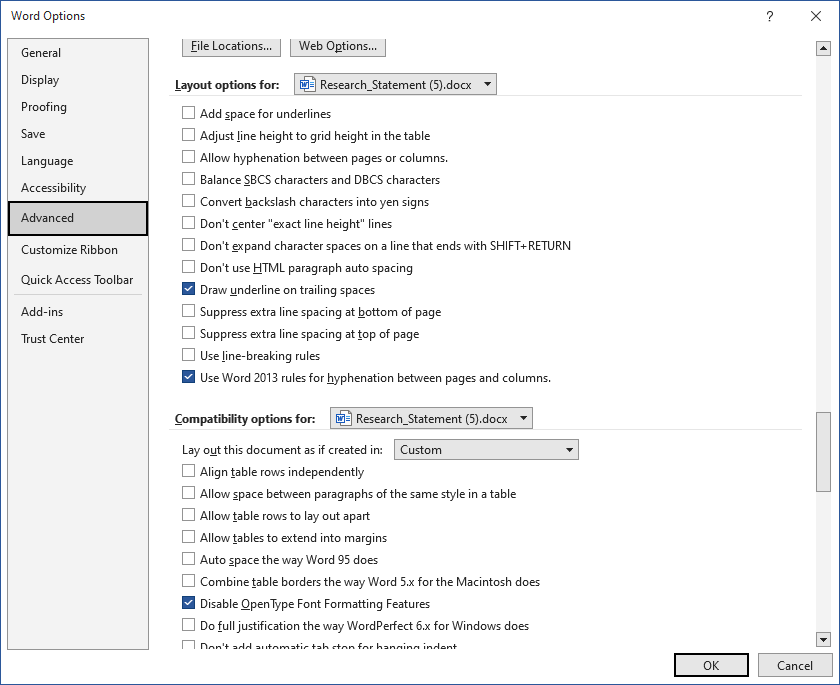Viewport: 840px width, 685px height.
Task: Click the File Locations button
Action: pos(231,46)
